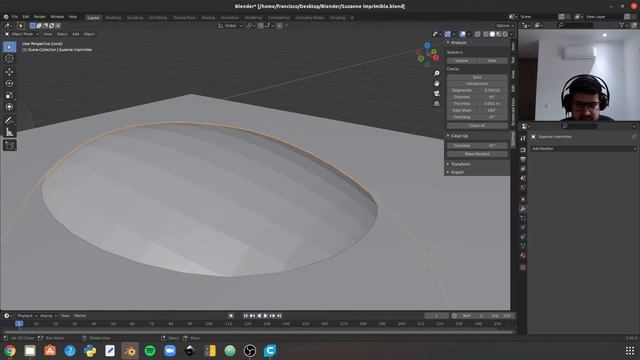Open the Blender application menu icon
The image size is (640, 360).
coord(6,17)
